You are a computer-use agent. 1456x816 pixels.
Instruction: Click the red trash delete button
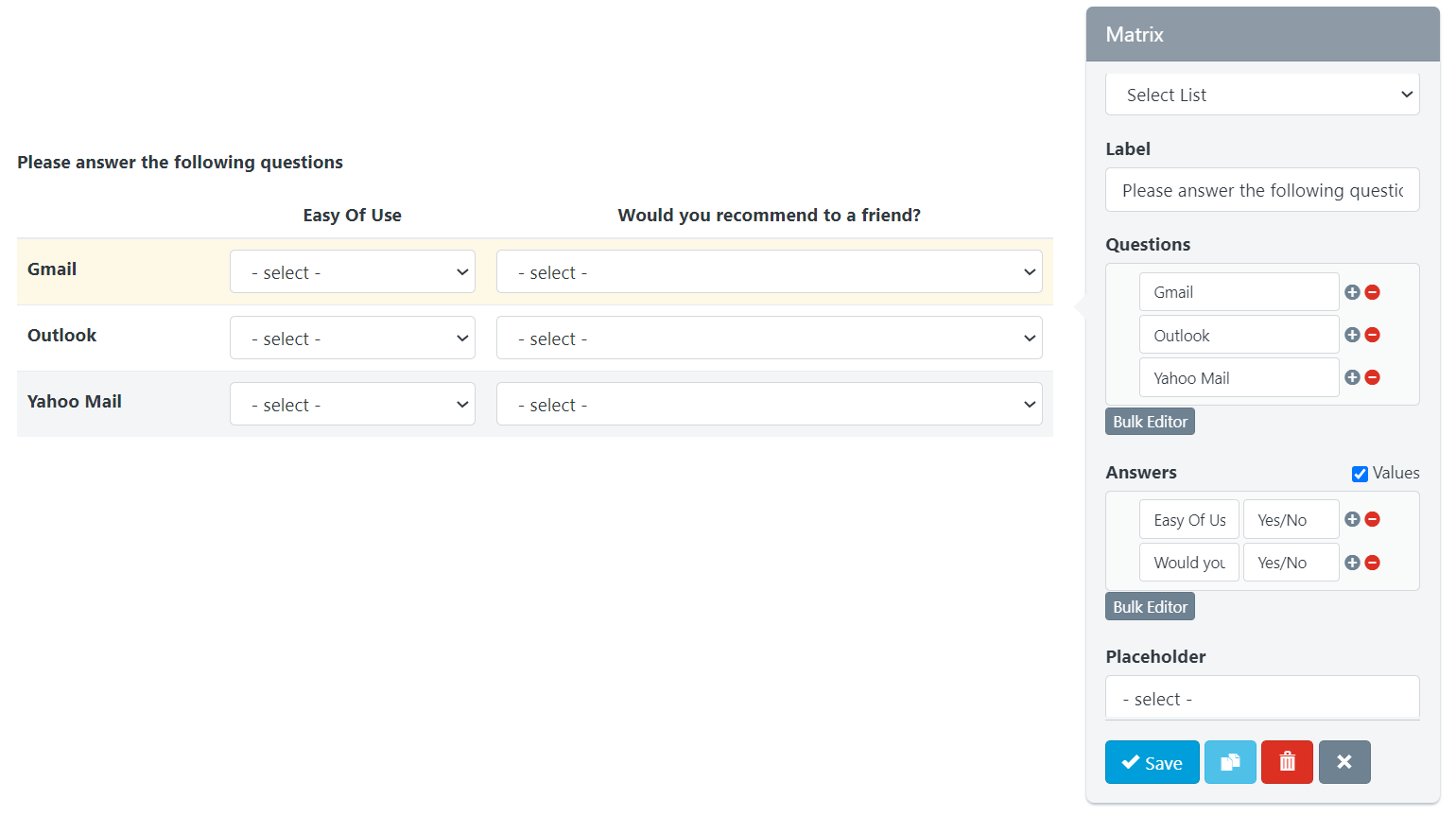click(1287, 762)
